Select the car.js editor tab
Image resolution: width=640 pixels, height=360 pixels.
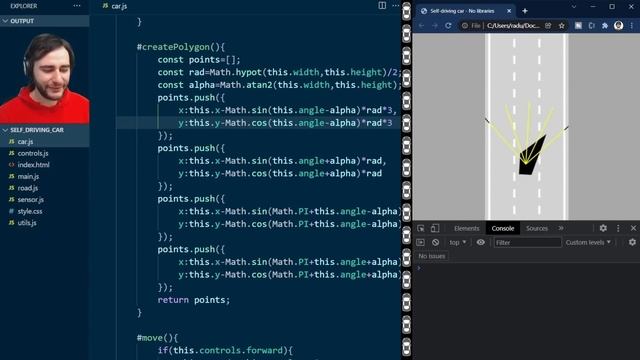point(115,6)
